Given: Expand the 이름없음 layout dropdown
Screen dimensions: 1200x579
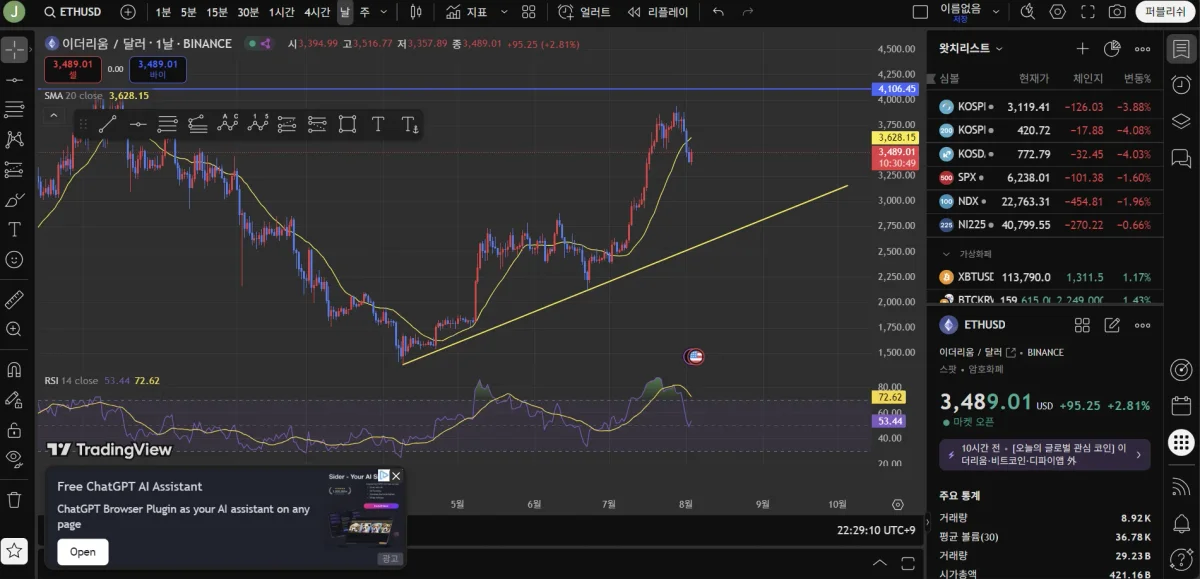Looking at the screenshot, I should [x=995, y=12].
